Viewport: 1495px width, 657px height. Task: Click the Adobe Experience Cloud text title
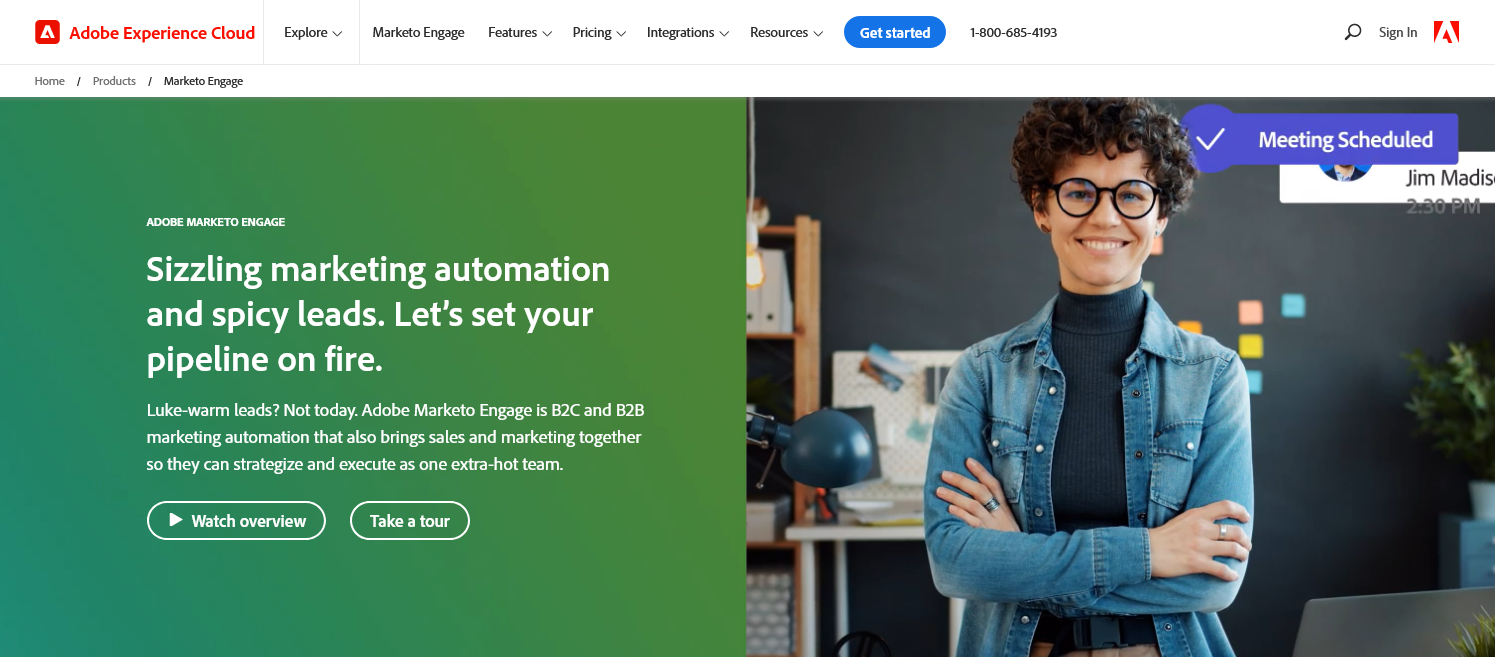click(x=162, y=33)
